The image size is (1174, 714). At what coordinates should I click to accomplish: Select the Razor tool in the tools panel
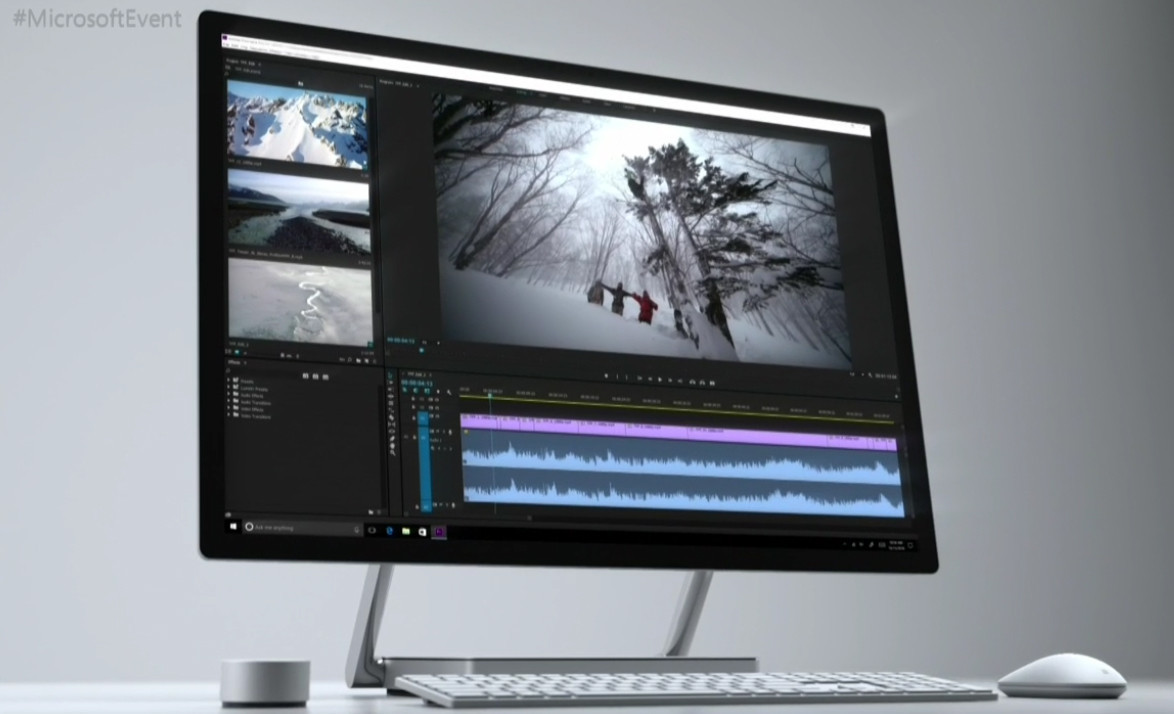coord(391,418)
